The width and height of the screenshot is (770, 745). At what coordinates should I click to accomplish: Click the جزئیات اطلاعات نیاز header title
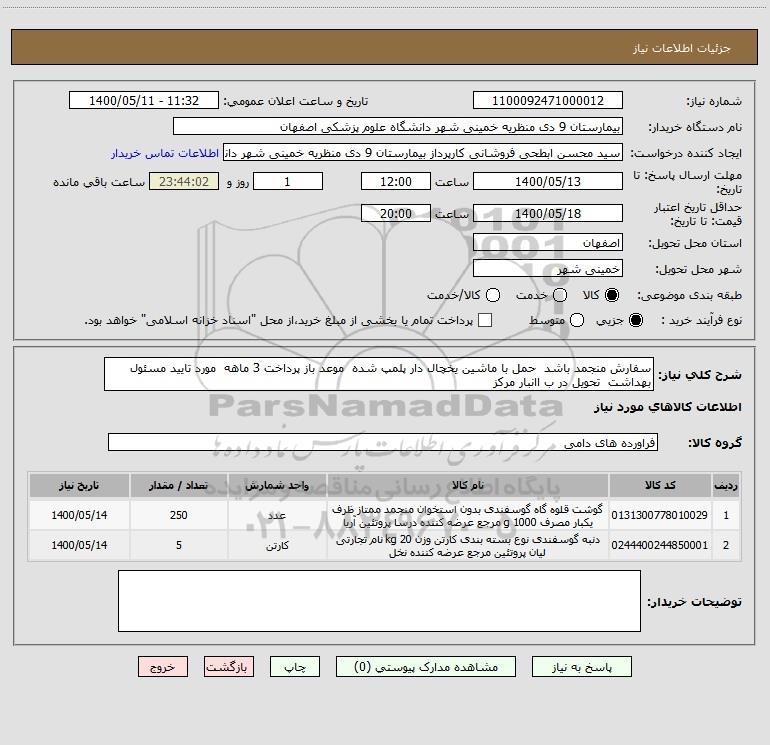(x=682, y=48)
